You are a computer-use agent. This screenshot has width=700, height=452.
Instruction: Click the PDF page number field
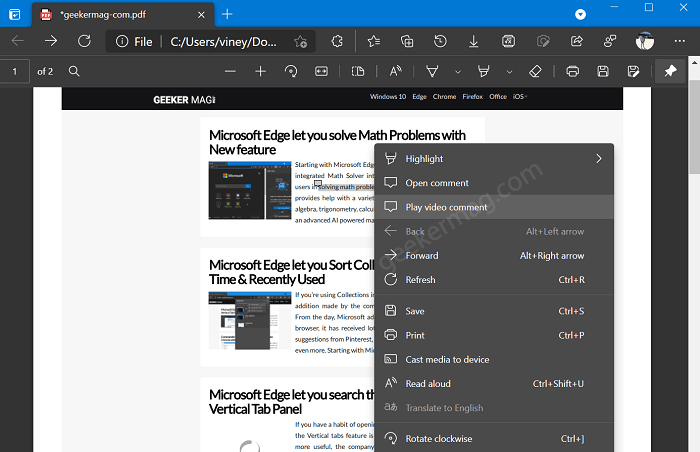[x=15, y=71]
